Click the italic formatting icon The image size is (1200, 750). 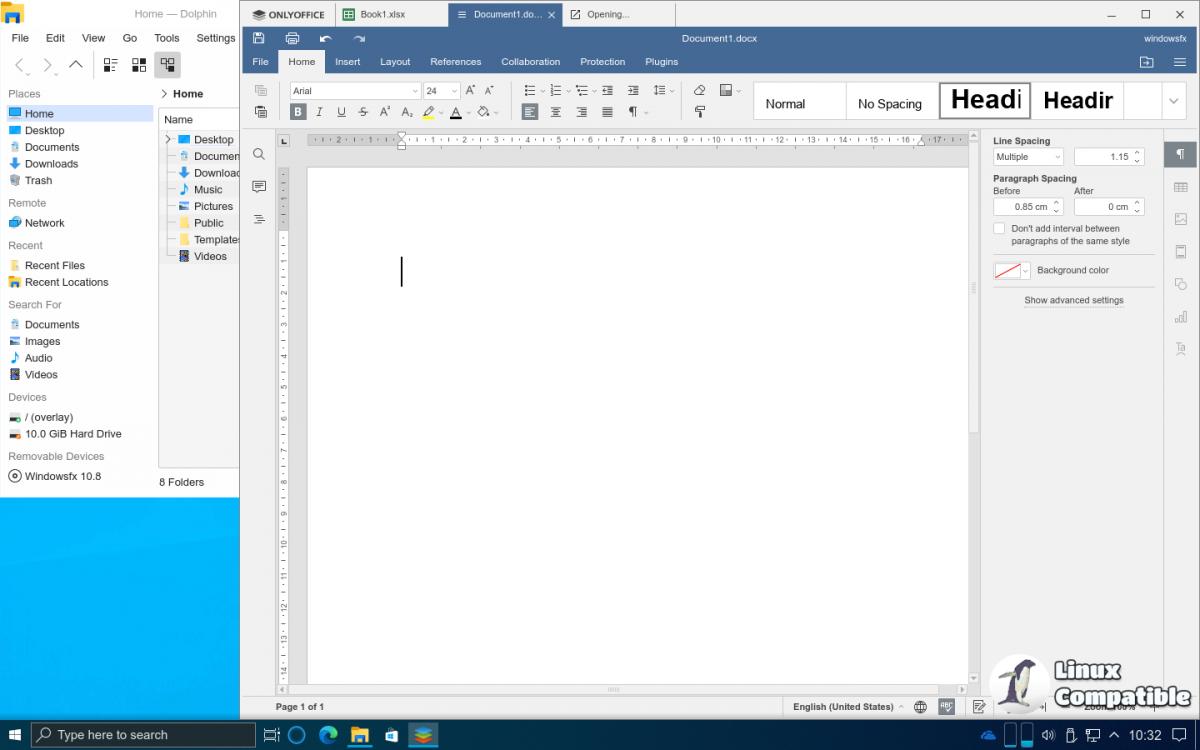[x=320, y=112]
